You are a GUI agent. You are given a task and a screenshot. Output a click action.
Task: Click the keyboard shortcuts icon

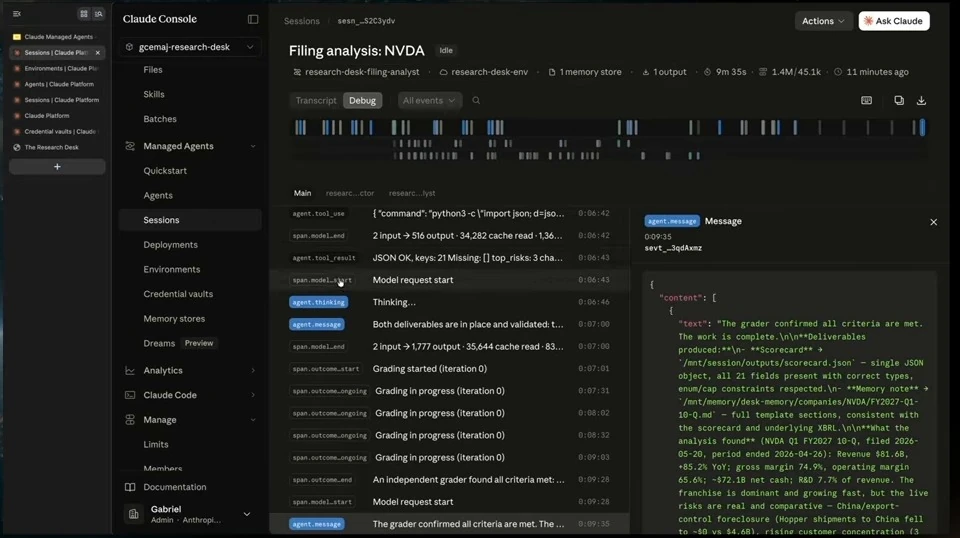[x=866, y=100]
